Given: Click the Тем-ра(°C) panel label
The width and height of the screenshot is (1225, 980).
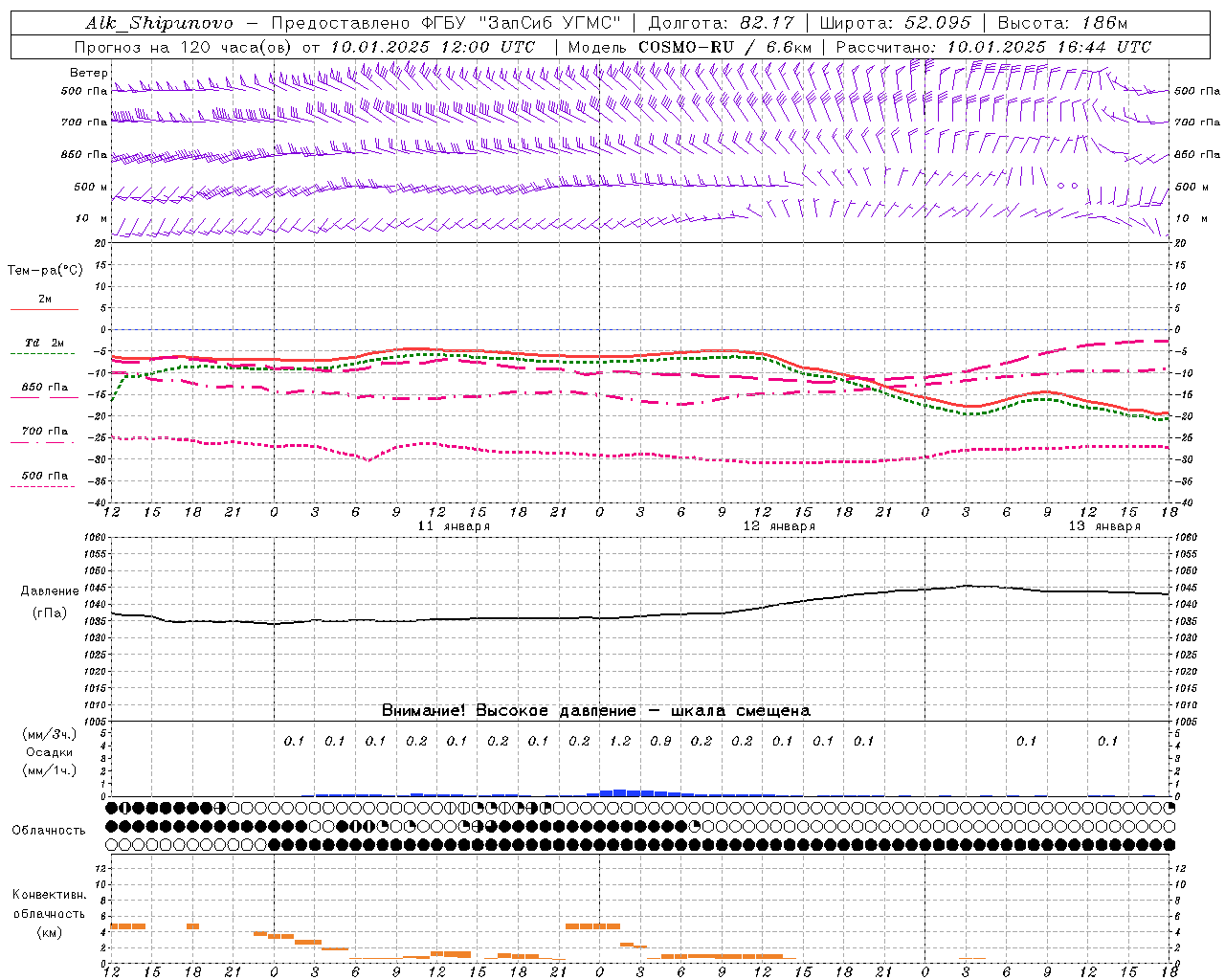Looking at the screenshot, I should point(45,271).
